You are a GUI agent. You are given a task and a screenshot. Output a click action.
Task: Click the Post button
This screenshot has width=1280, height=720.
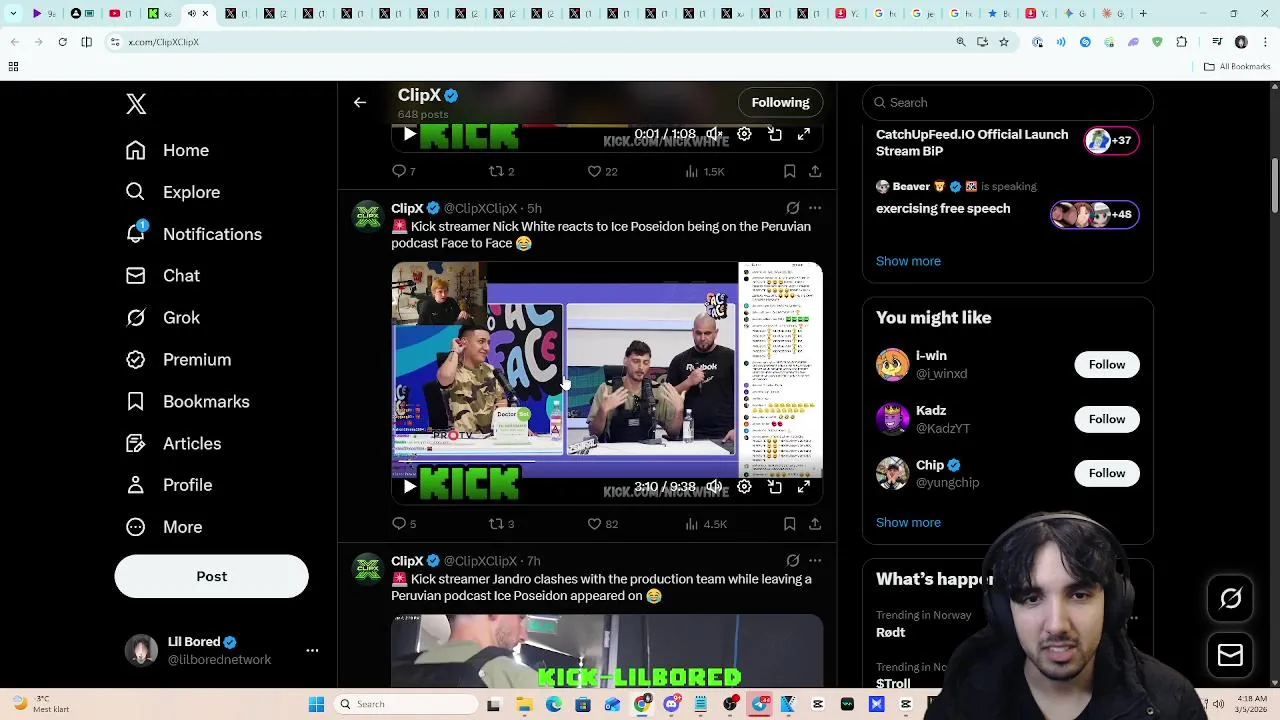(211, 576)
